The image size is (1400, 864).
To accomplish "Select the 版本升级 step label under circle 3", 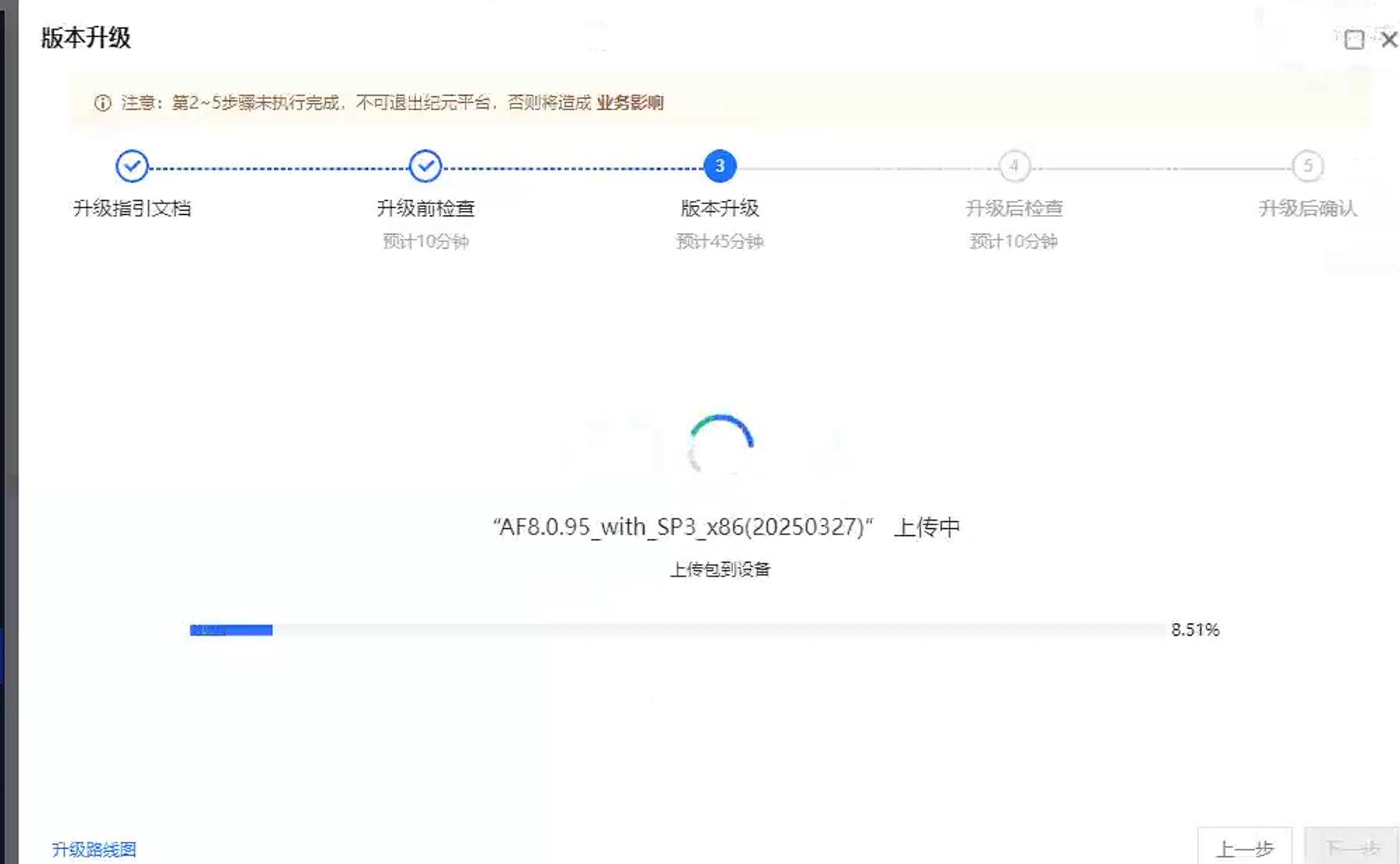I will pos(719,209).
